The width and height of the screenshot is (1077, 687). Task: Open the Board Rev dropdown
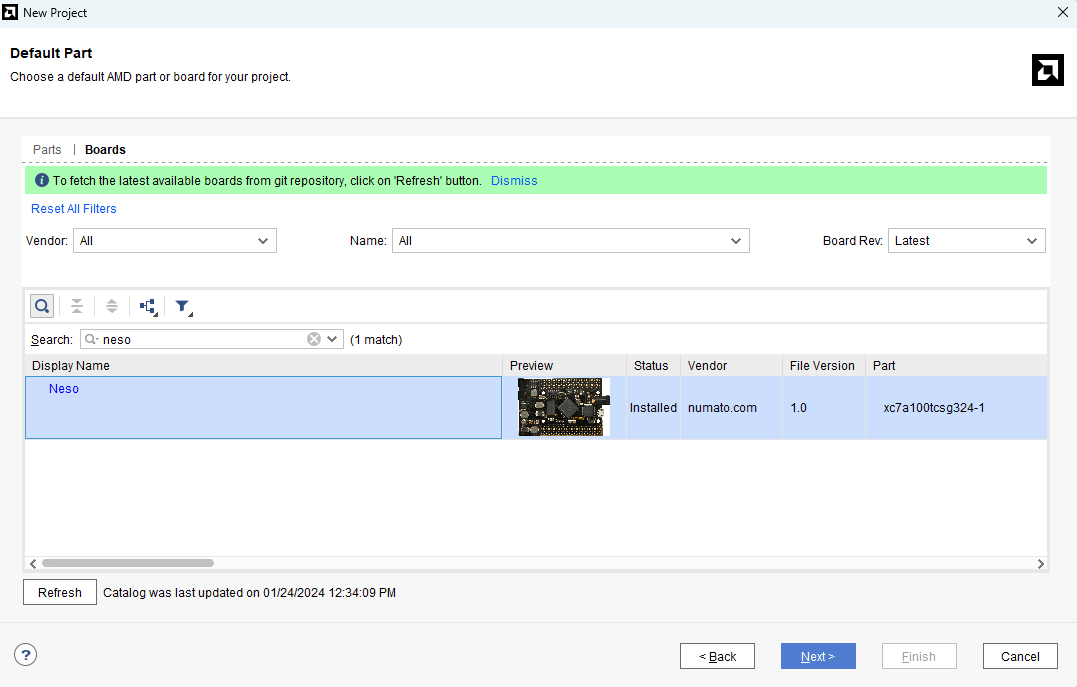(966, 241)
